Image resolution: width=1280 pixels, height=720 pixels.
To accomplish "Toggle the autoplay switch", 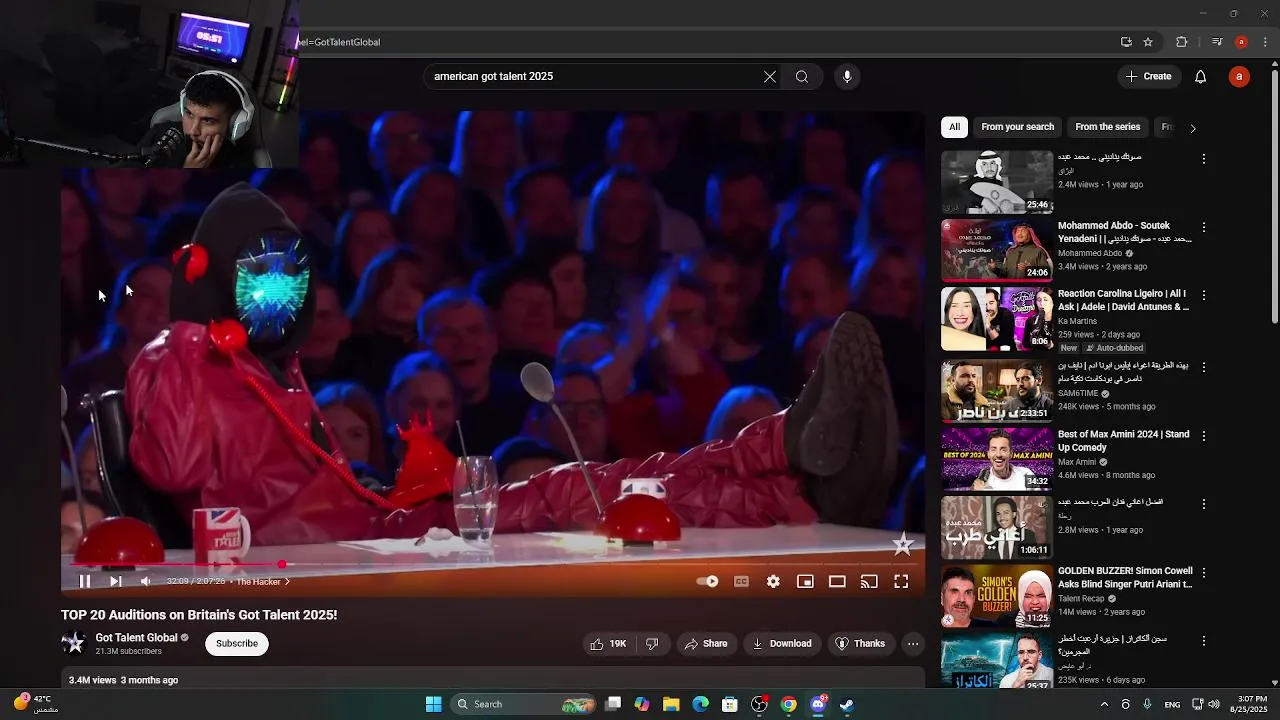I will (708, 581).
